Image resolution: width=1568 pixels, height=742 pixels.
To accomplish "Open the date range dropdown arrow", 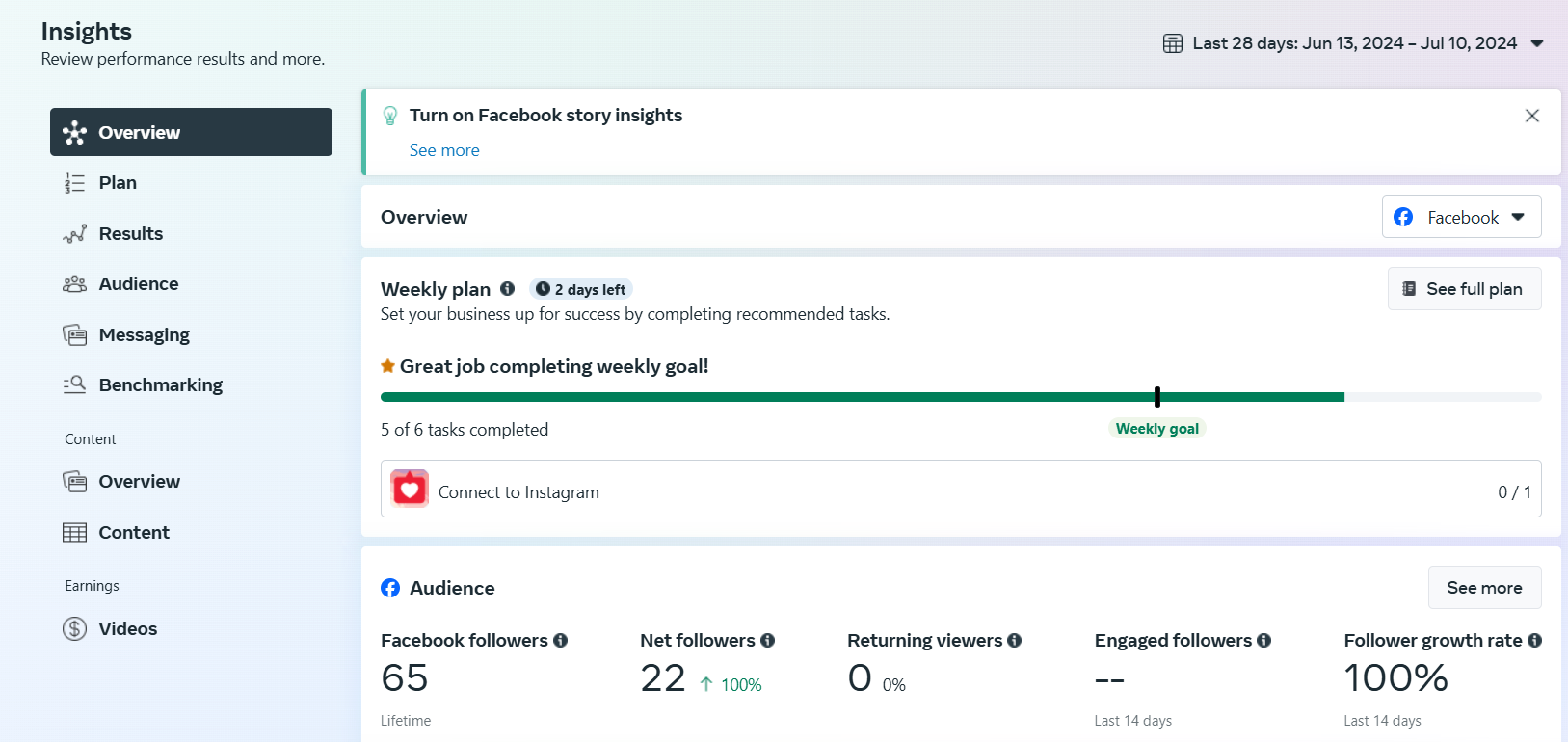I will click(x=1537, y=43).
